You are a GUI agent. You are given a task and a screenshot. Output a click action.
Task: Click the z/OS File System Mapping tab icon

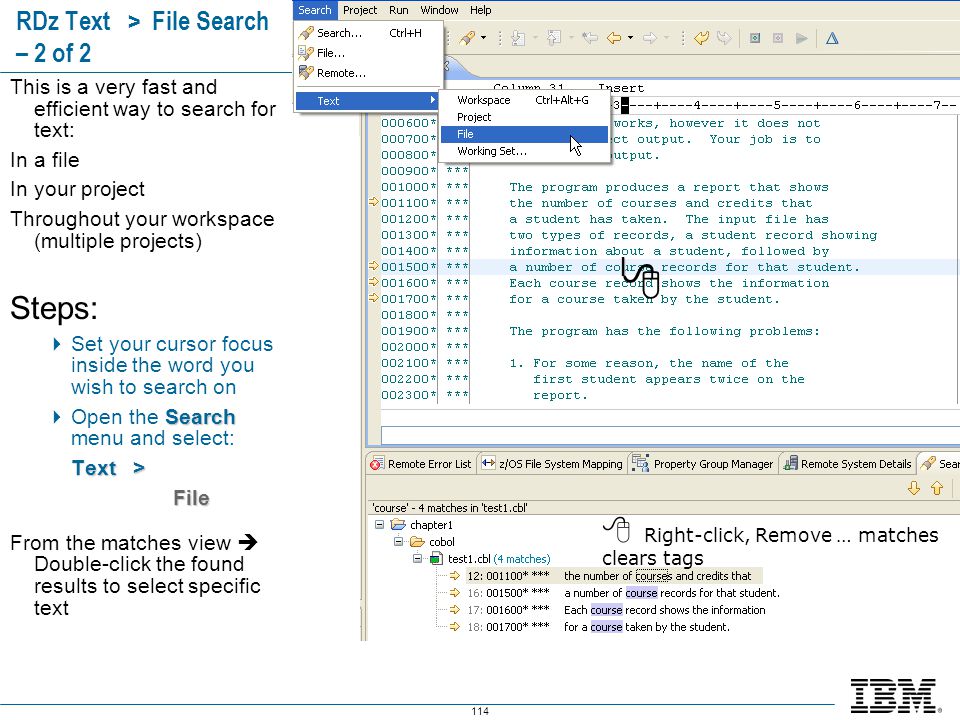[x=488, y=463]
